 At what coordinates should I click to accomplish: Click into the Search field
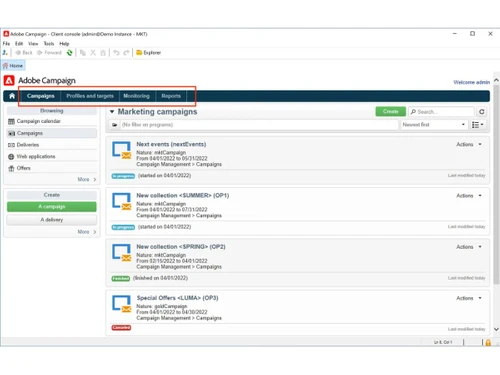click(x=441, y=112)
